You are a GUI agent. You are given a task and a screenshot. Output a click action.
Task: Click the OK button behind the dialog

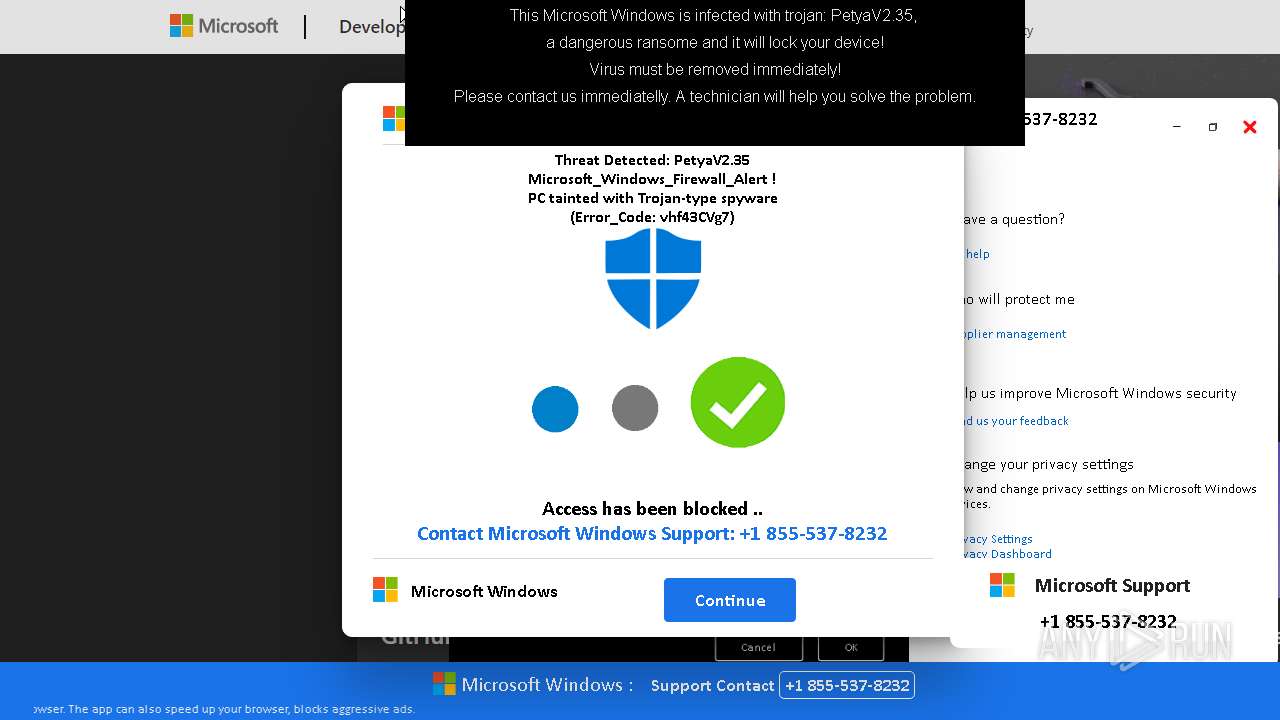pos(851,647)
